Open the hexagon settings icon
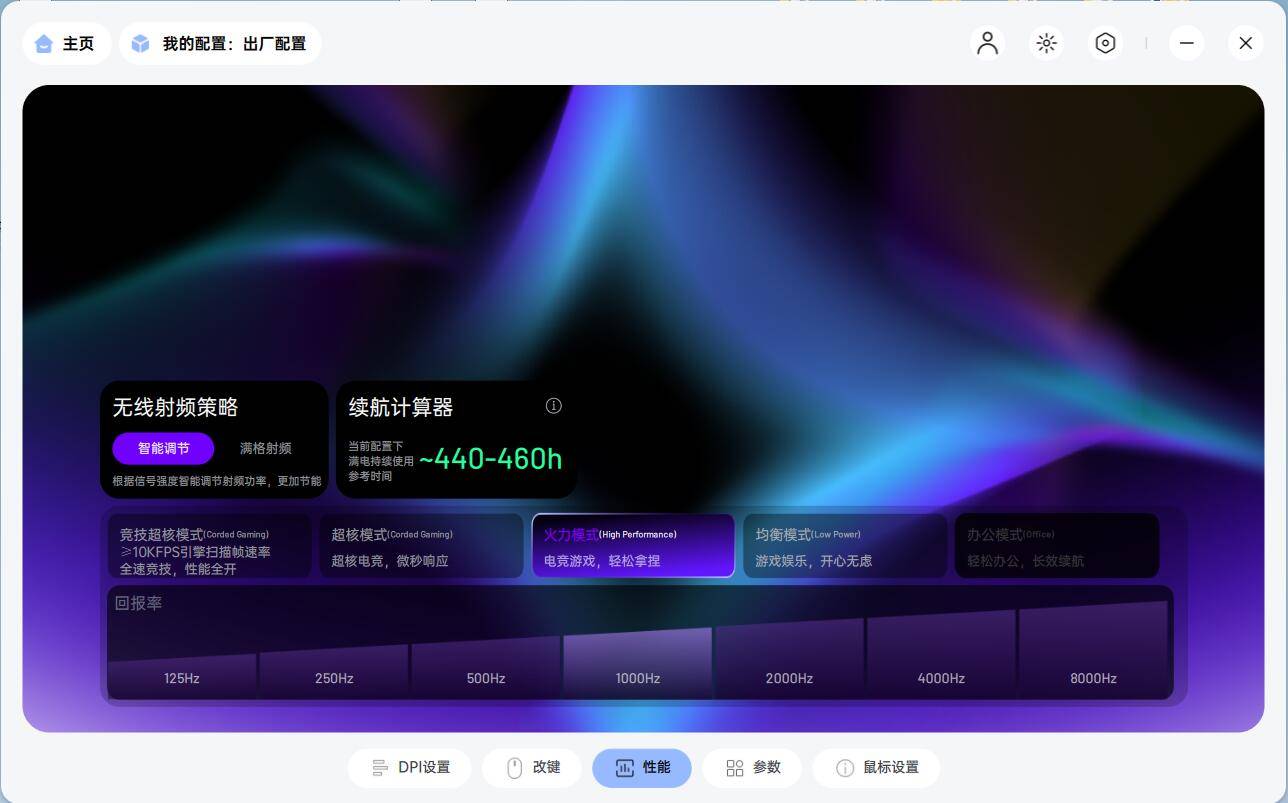 coord(1105,43)
